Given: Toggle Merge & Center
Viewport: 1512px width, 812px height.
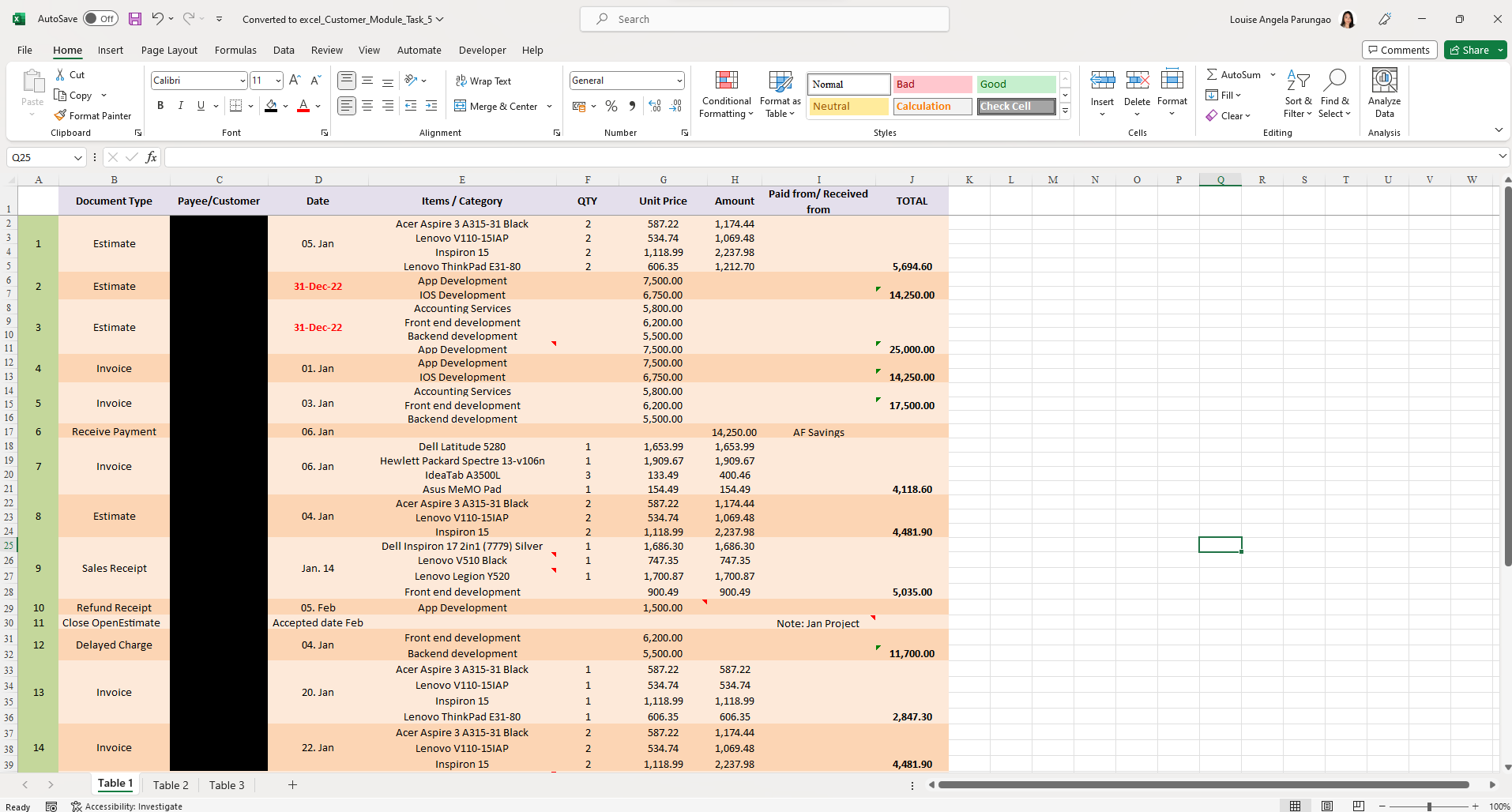Looking at the screenshot, I should (496, 106).
